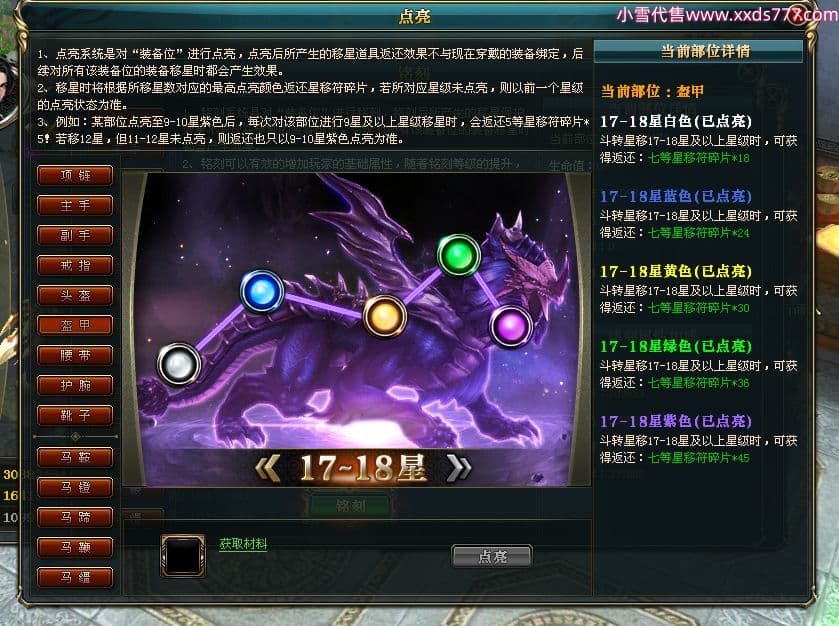Screen dimensions: 839x626
Task: Choose the 腰带 slot button
Action: tap(75, 355)
